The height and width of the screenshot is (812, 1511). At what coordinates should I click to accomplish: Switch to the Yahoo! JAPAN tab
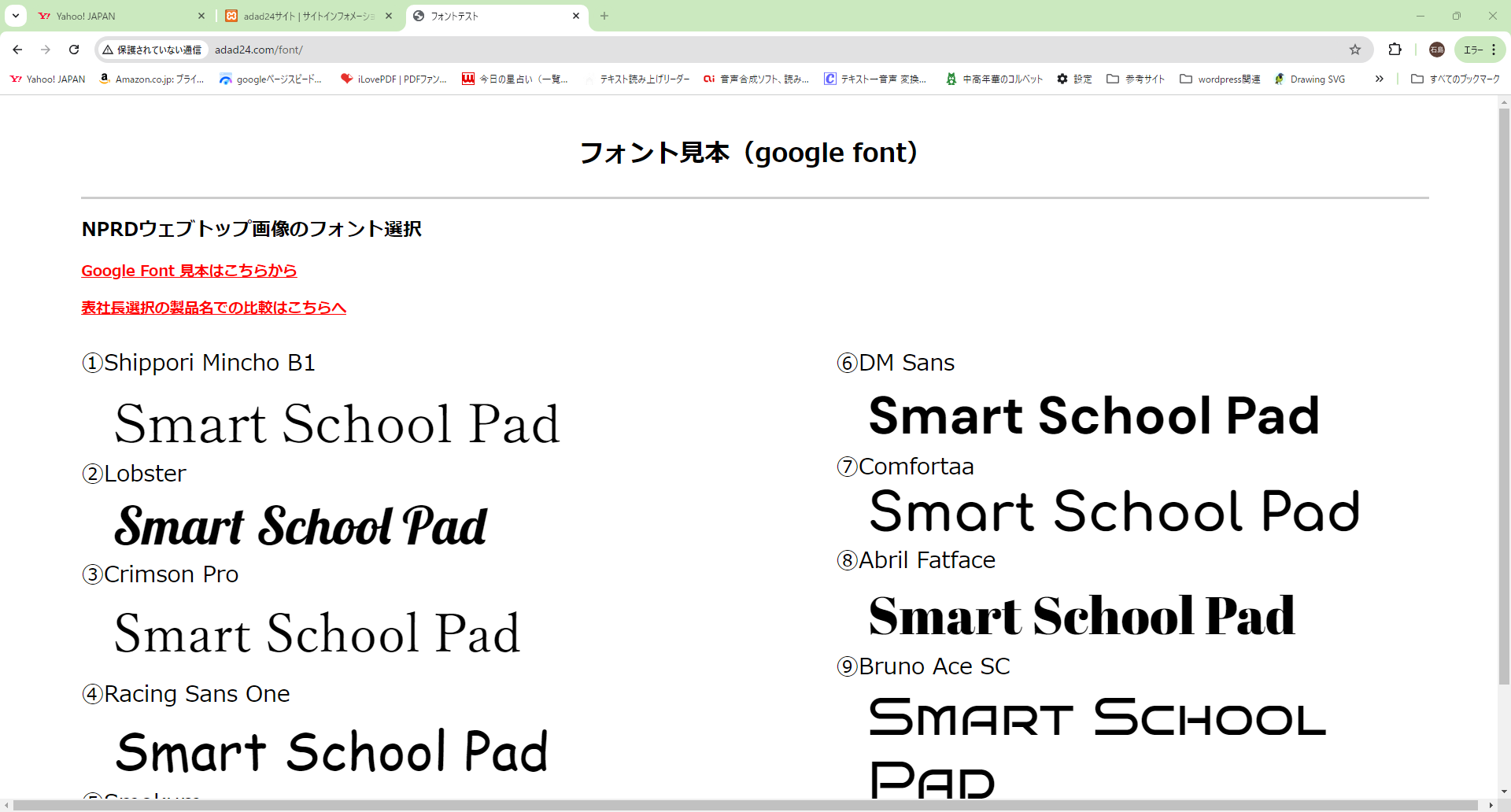[x=110, y=16]
